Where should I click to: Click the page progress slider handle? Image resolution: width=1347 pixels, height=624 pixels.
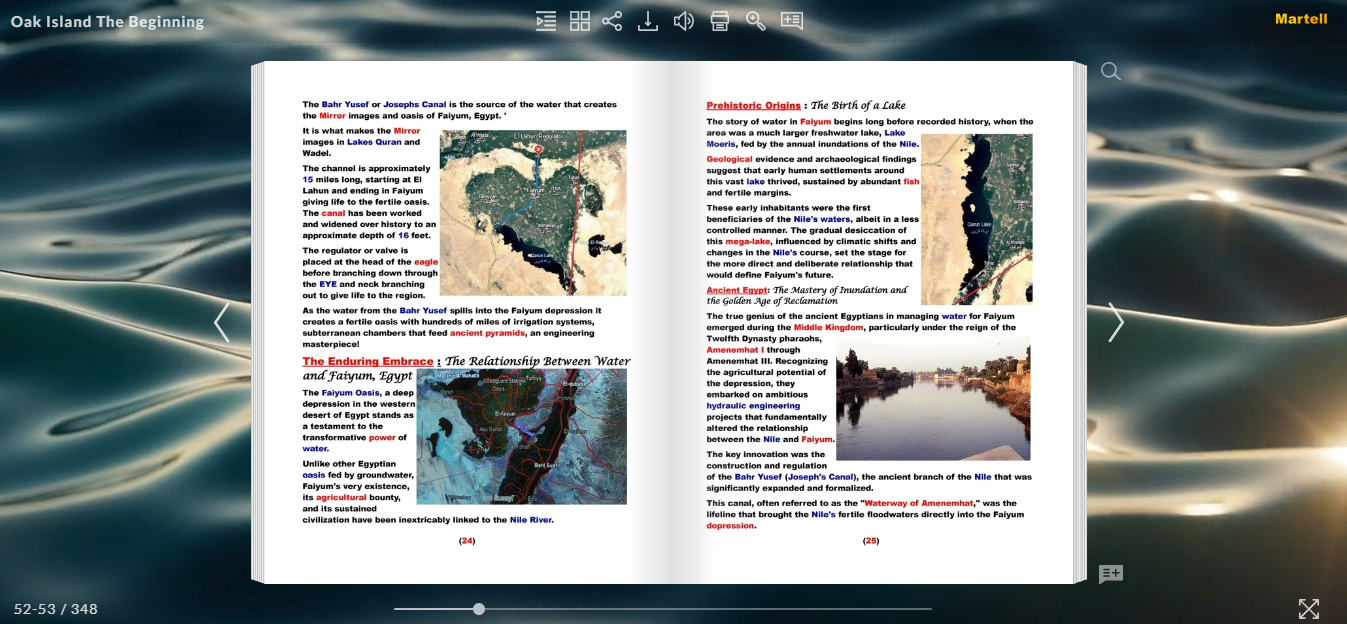pos(479,608)
